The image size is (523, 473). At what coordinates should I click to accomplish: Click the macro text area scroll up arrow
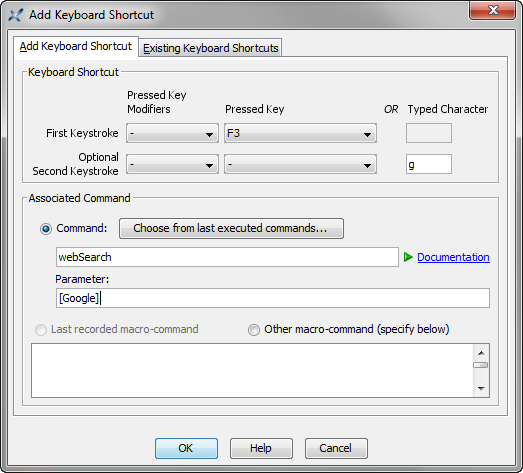point(481,353)
